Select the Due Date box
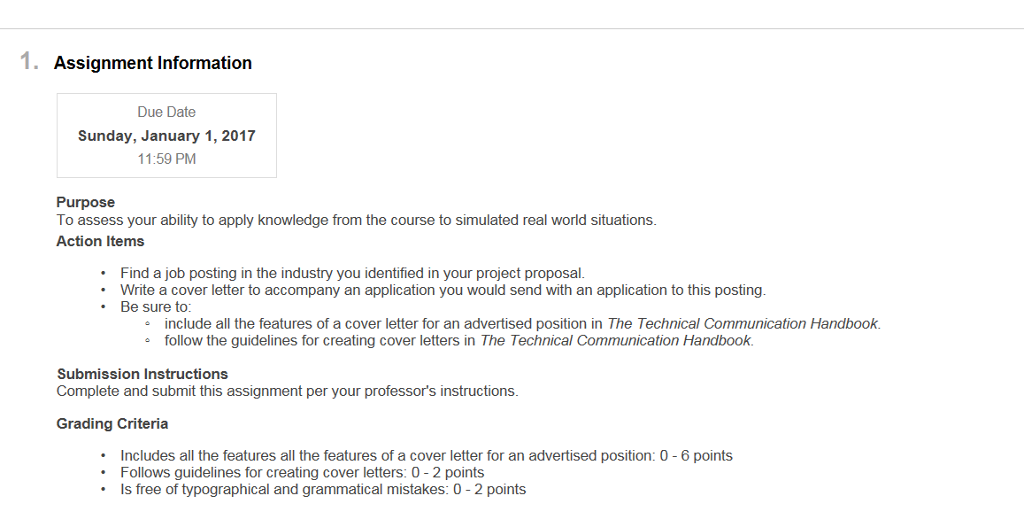 point(167,135)
